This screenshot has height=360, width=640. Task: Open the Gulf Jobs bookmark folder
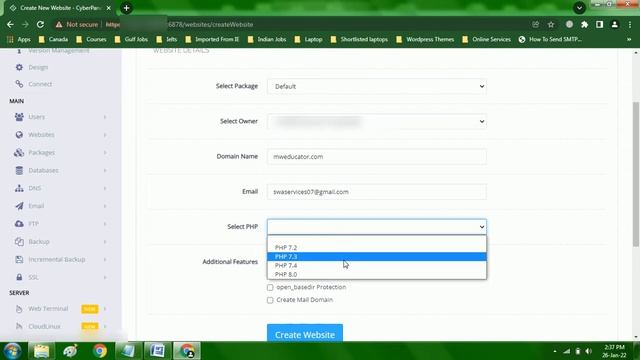pos(131,40)
